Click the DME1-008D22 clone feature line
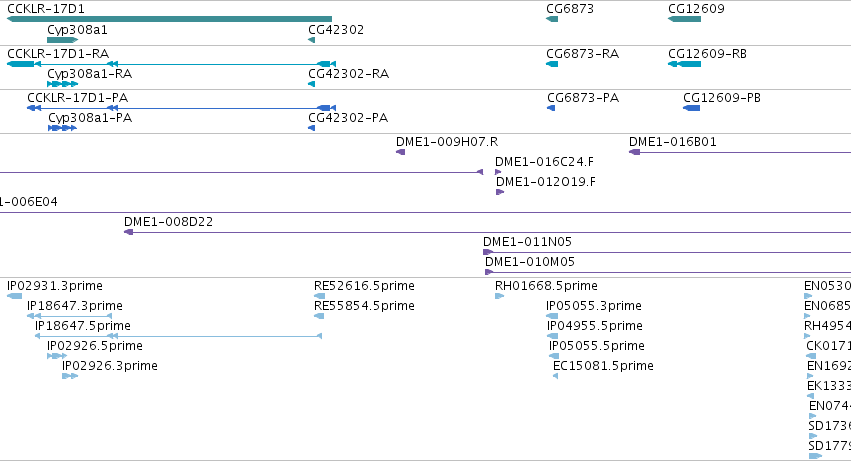 point(487,232)
